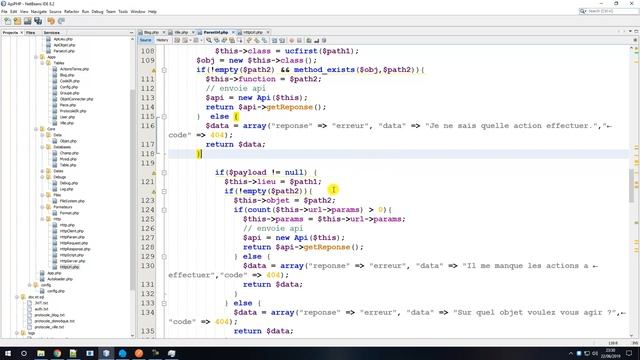Switch to the Ville.php editor tab
640x360 pixels.
coord(181,32)
